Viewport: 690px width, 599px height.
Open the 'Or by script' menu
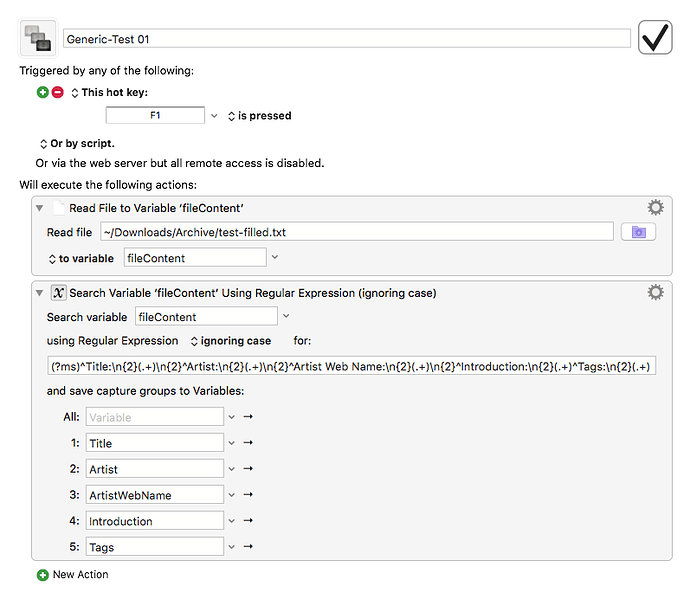(x=77, y=144)
